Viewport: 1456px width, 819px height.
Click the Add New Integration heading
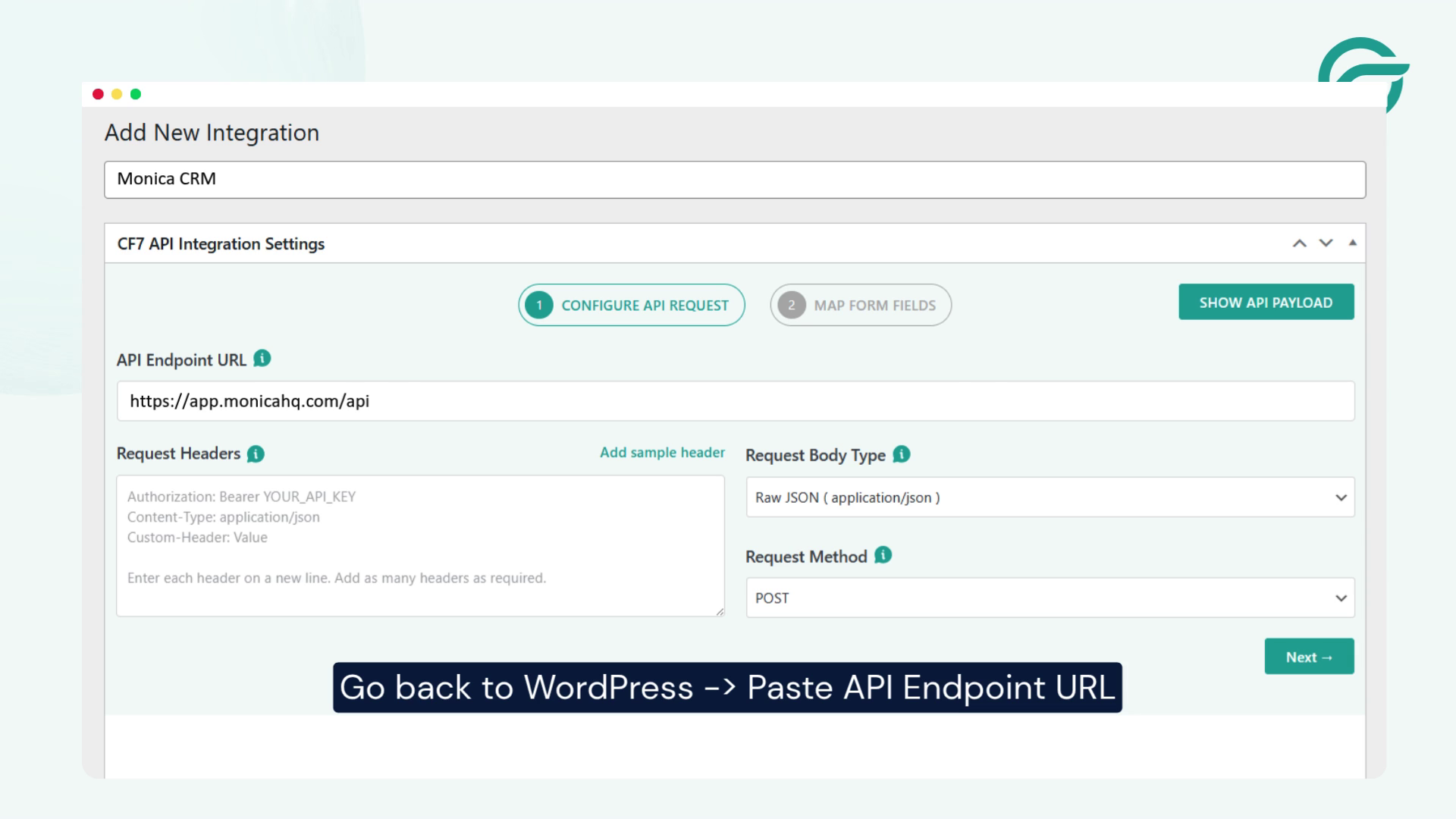pos(212,133)
